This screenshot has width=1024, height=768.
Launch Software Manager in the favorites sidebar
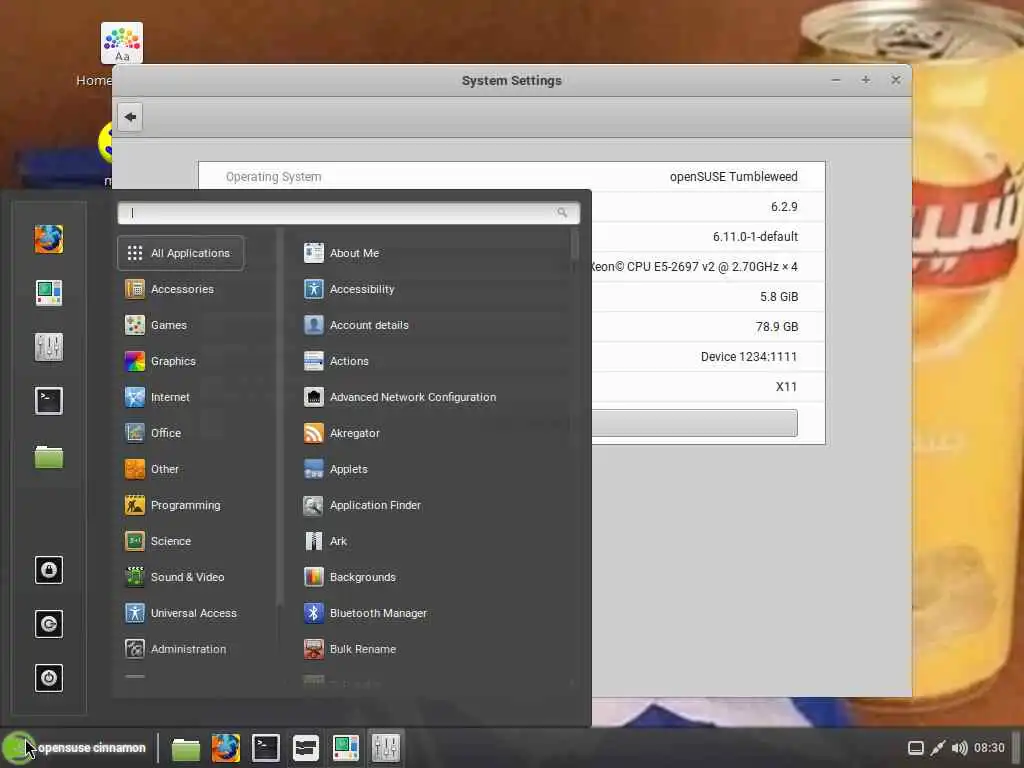tap(49, 293)
